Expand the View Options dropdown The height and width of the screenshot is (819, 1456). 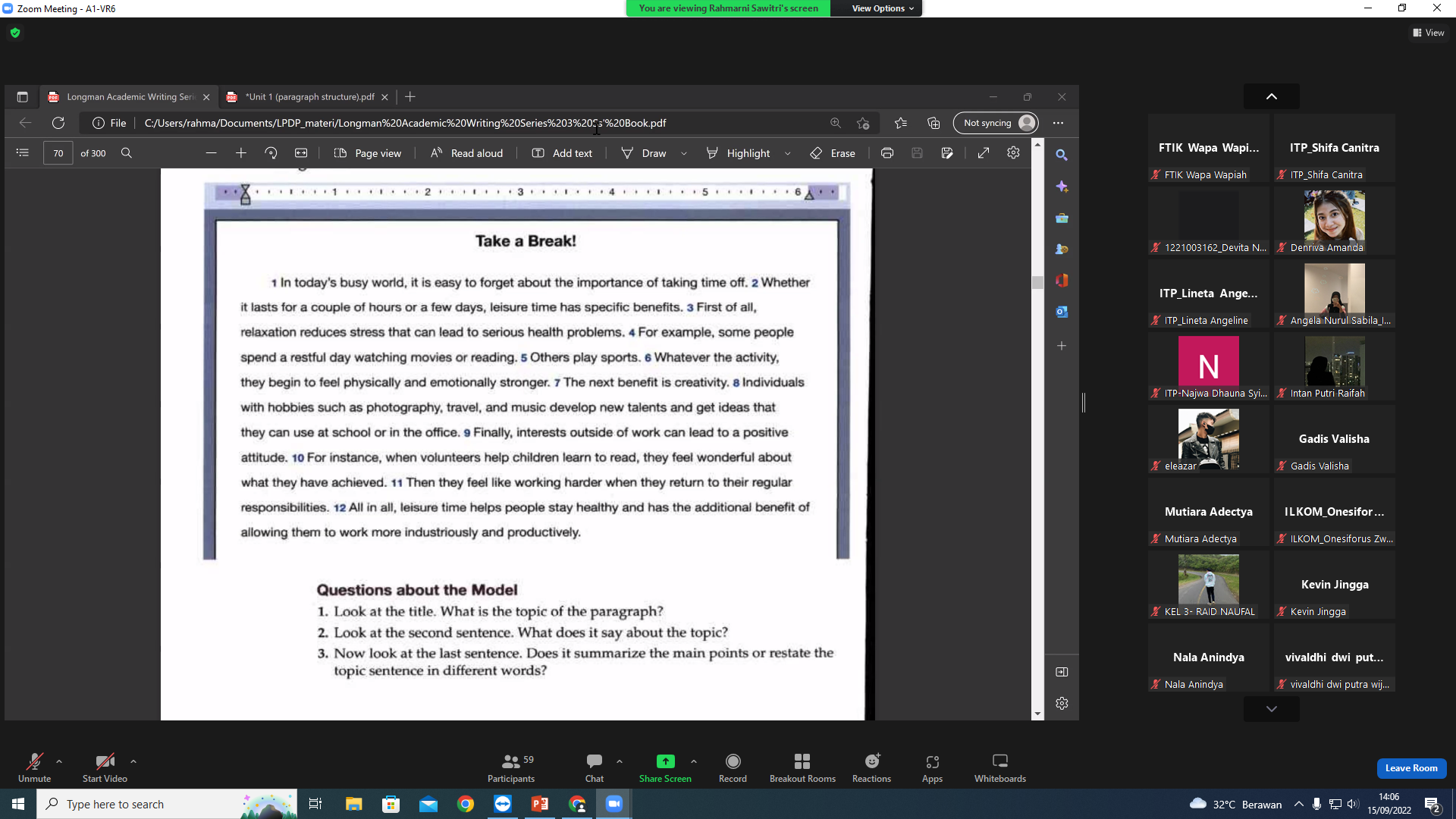coord(883,8)
